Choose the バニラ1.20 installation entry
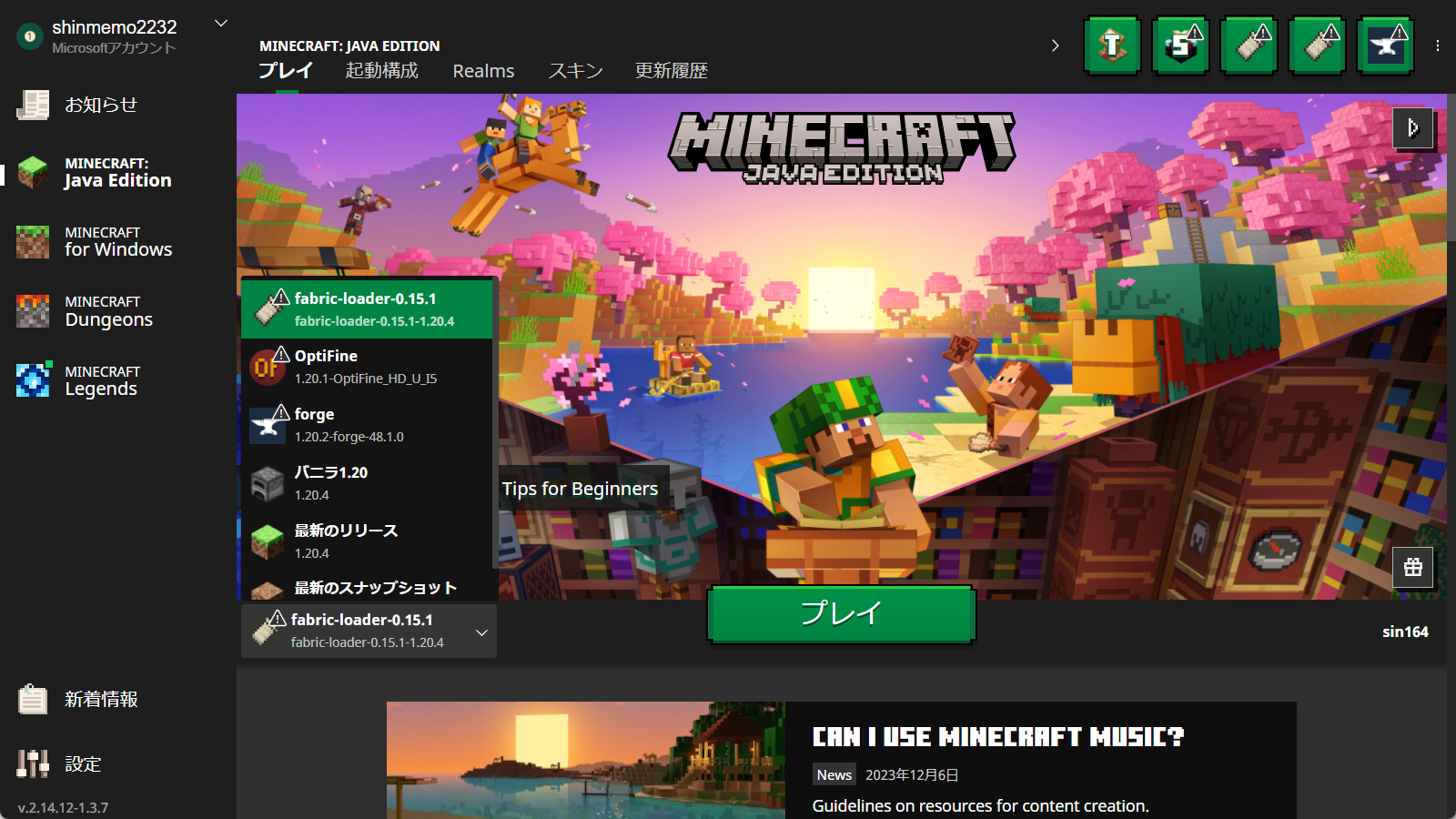This screenshot has height=819, width=1456. 367,483
